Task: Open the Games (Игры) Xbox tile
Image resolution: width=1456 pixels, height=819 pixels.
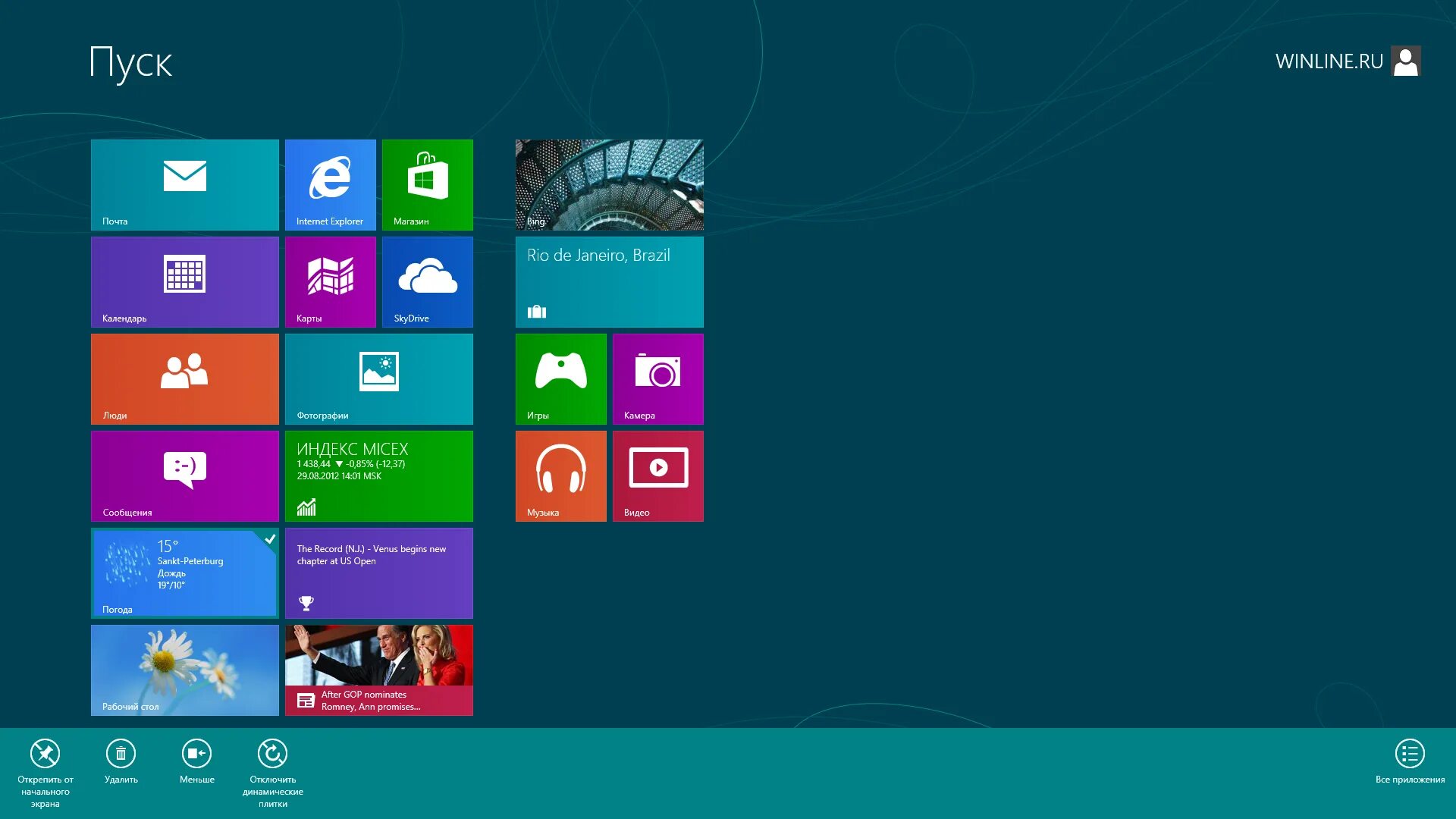Action: coord(560,378)
